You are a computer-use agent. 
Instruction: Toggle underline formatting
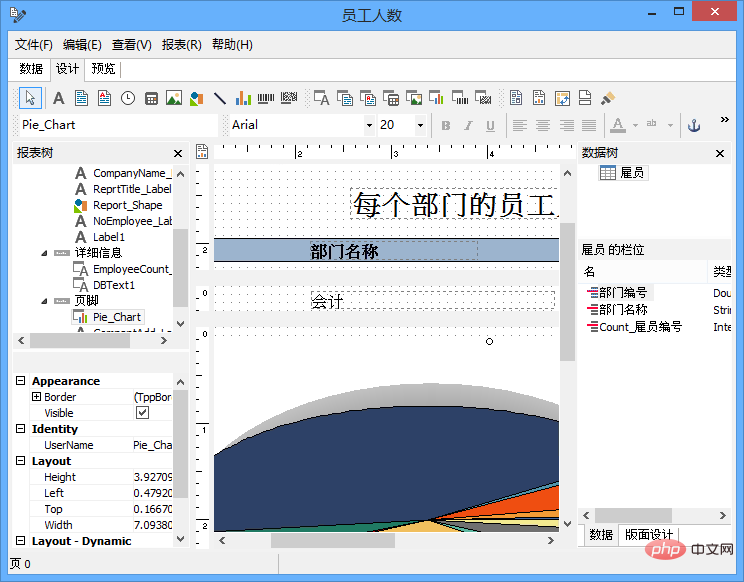pos(491,125)
